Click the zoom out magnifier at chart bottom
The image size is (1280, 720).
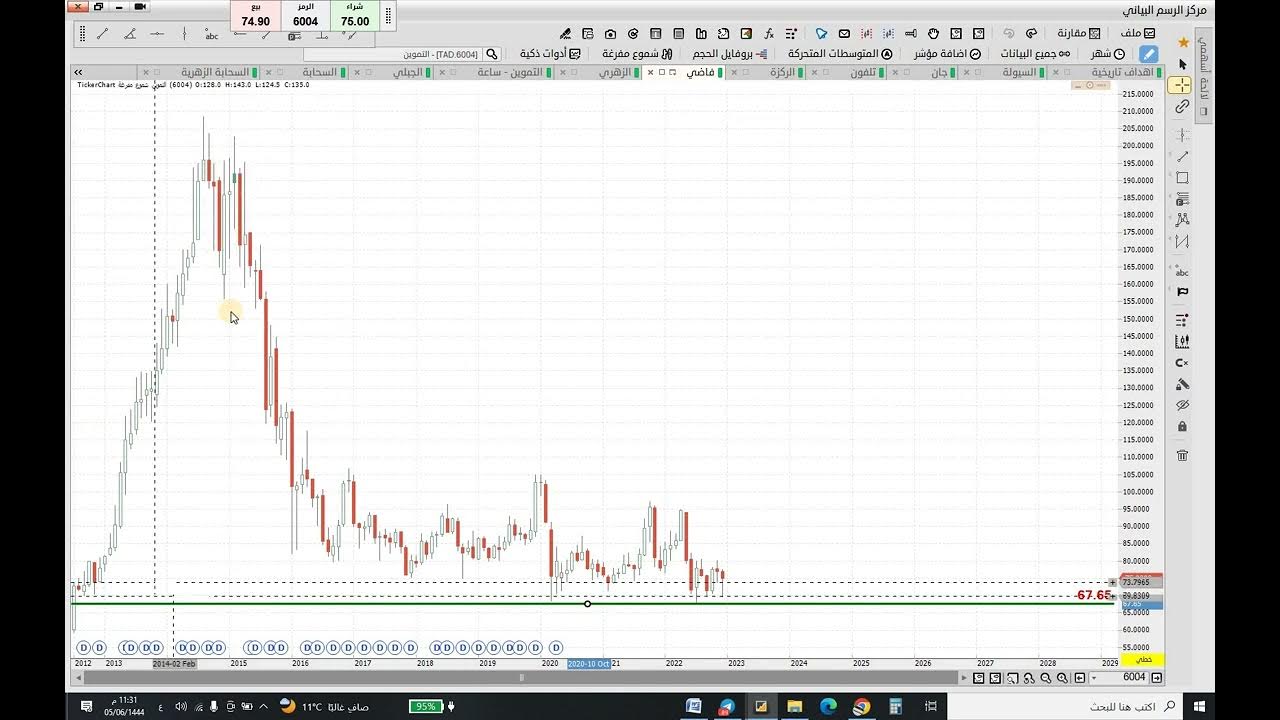[x=1046, y=678]
